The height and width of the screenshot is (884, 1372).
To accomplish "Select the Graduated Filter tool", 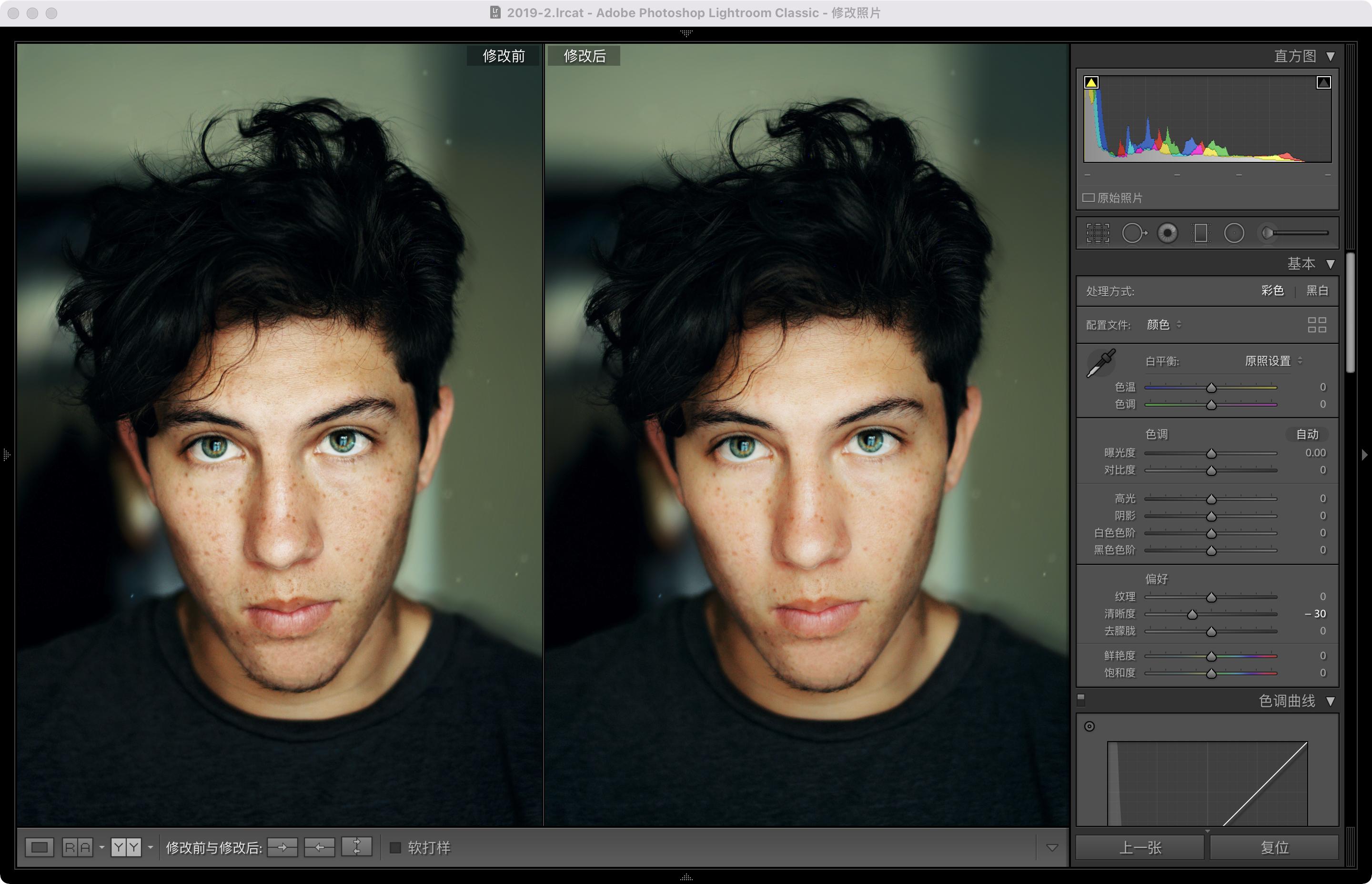I will [1200, 233].
